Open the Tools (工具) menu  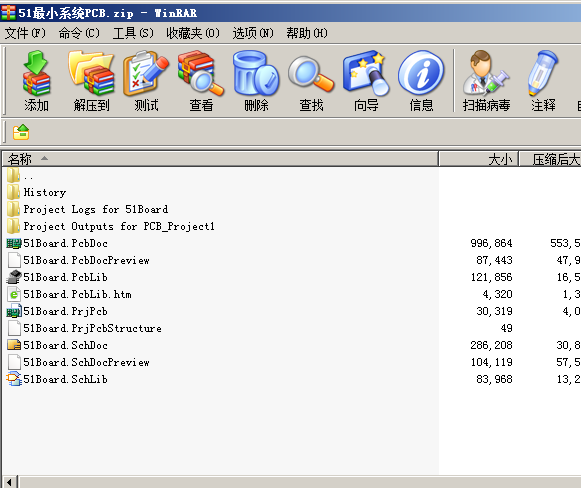(133, 33)
